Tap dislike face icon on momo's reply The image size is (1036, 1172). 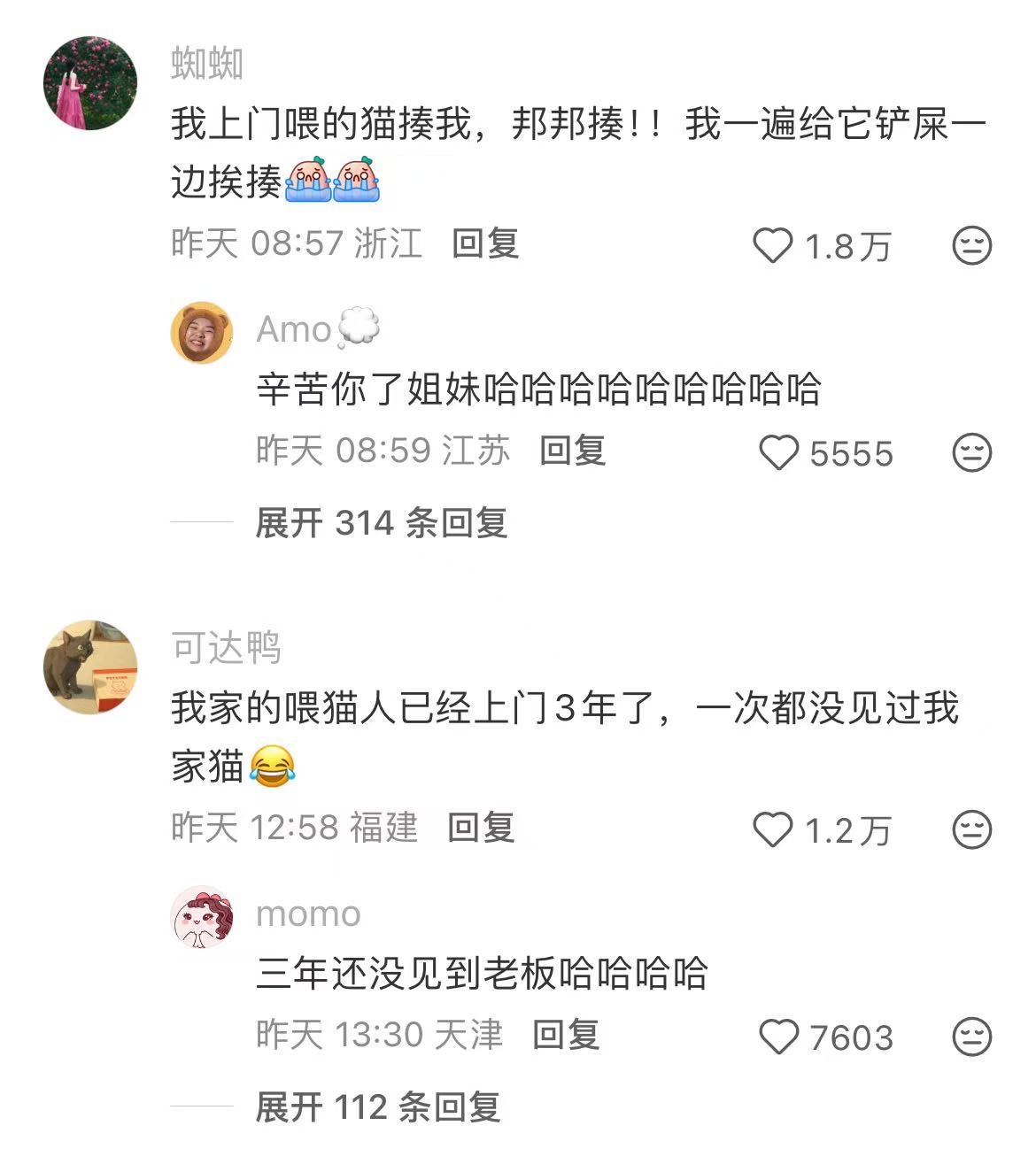tap(971, 1037)
